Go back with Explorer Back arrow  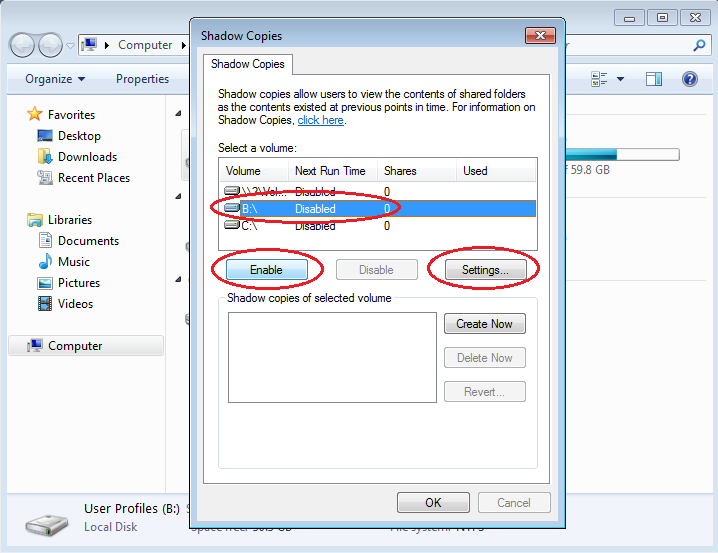pyautogui.click(x=22, y=45)
